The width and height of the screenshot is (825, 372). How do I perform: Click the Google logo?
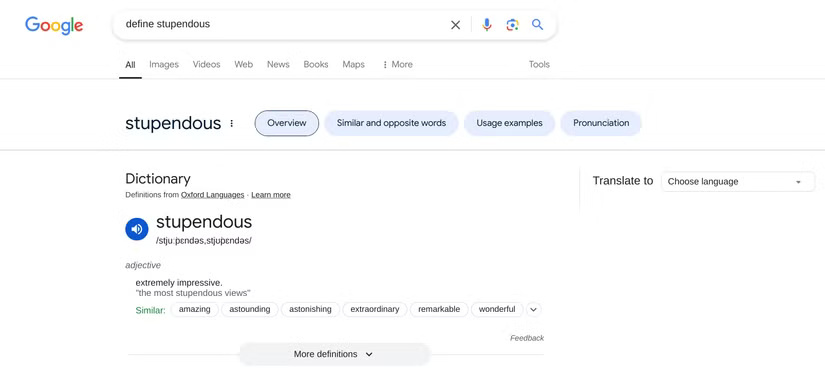point(54,25)
